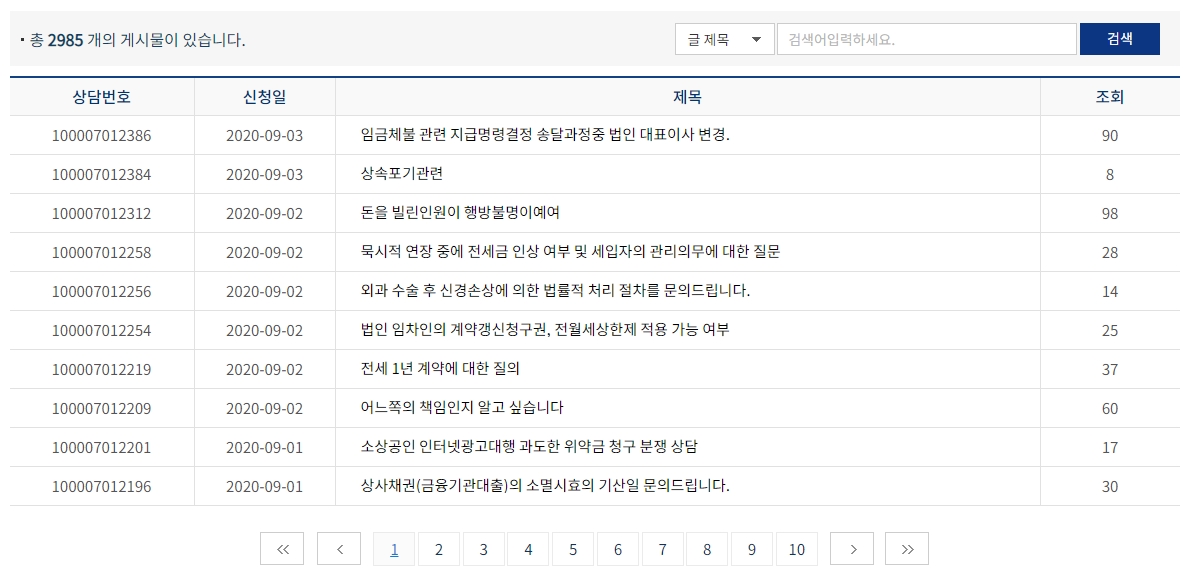The width and height of the screenshot is (1191, 584).
Task: Open post 상사채권(금융기관대출)의 소멸시효
Action: [545, 486]
